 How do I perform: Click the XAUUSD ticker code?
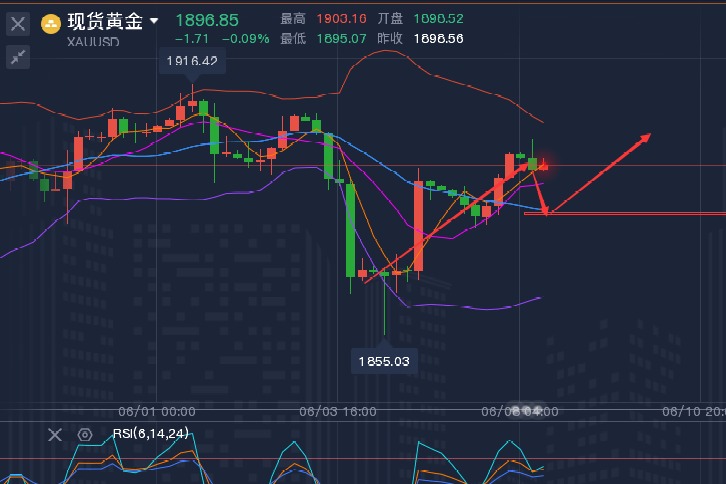(94, 41)
